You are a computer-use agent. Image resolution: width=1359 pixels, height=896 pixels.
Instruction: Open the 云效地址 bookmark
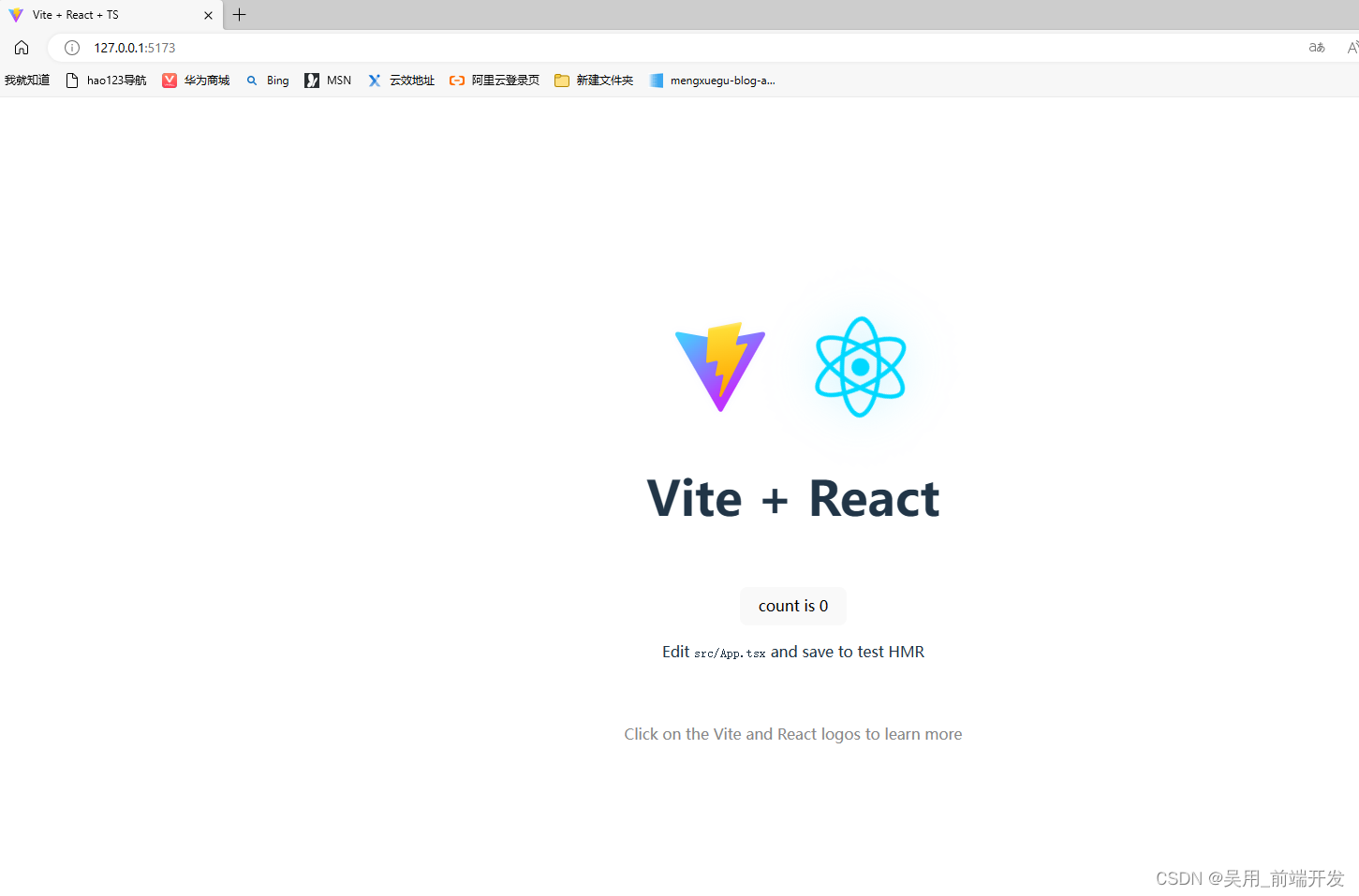401,81
